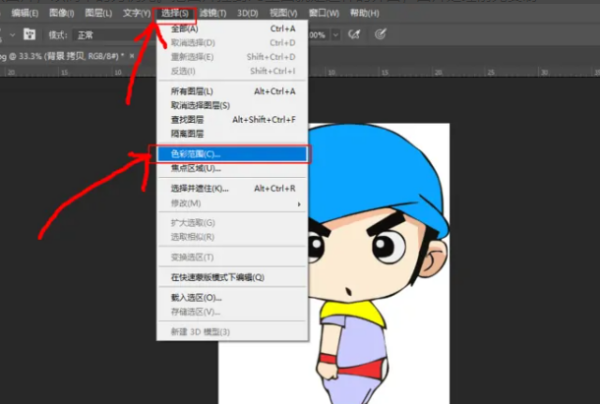Open the 编辑(E) menu
This screenshot has height=404, width=600.
pos(24,13)
